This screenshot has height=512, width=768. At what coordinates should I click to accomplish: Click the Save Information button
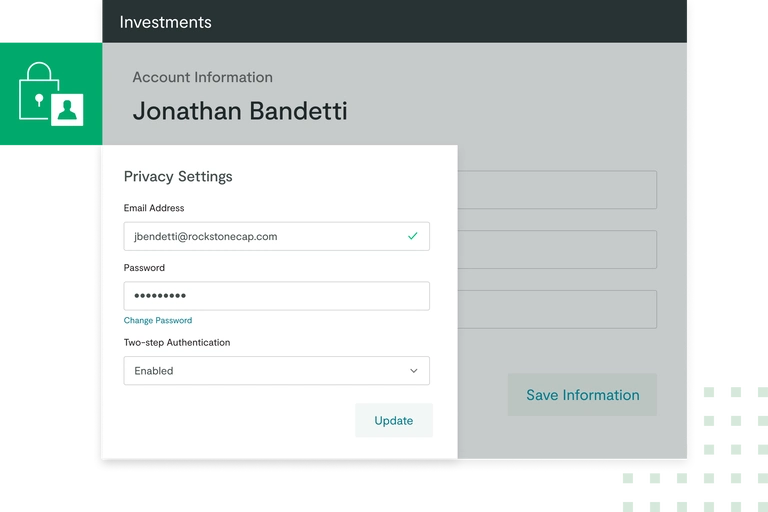coord(582,395)
